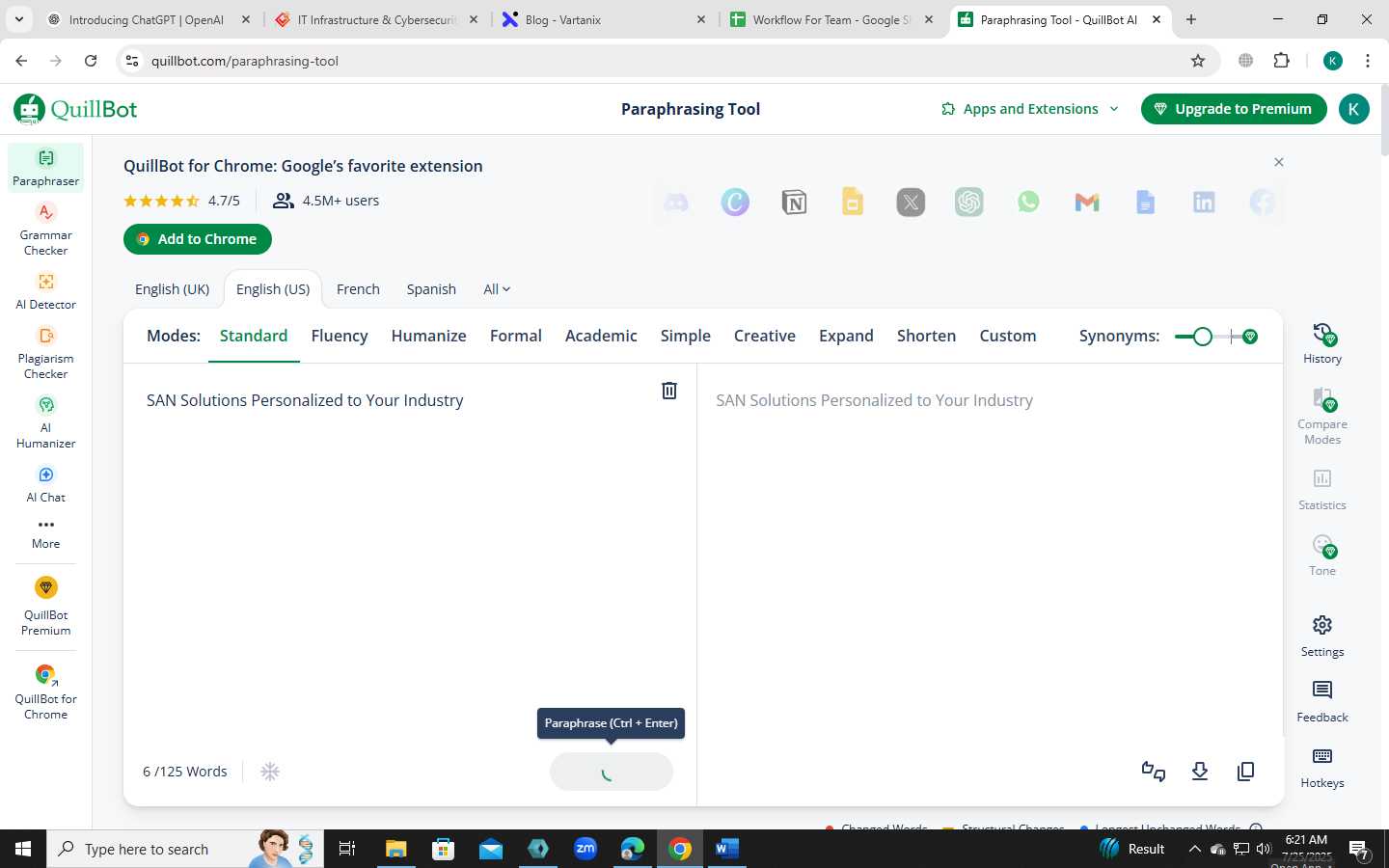
Task: Open Plagiarism Checker from the sidebar
Action: click(45, 352)
